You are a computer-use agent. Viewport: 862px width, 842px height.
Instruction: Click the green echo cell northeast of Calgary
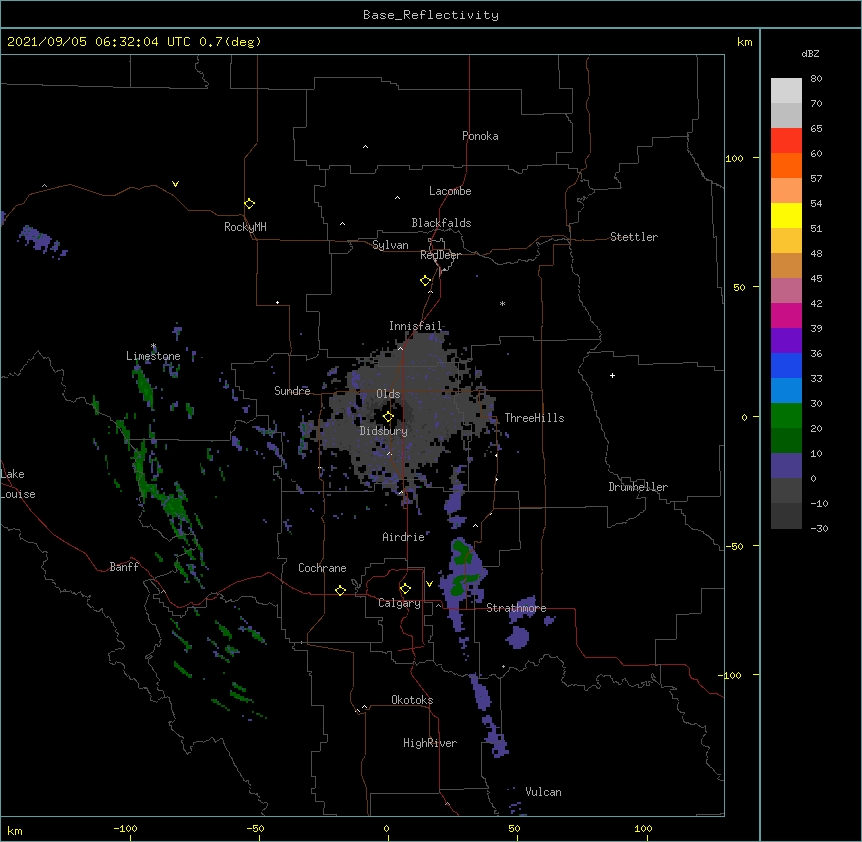point(461,551)
